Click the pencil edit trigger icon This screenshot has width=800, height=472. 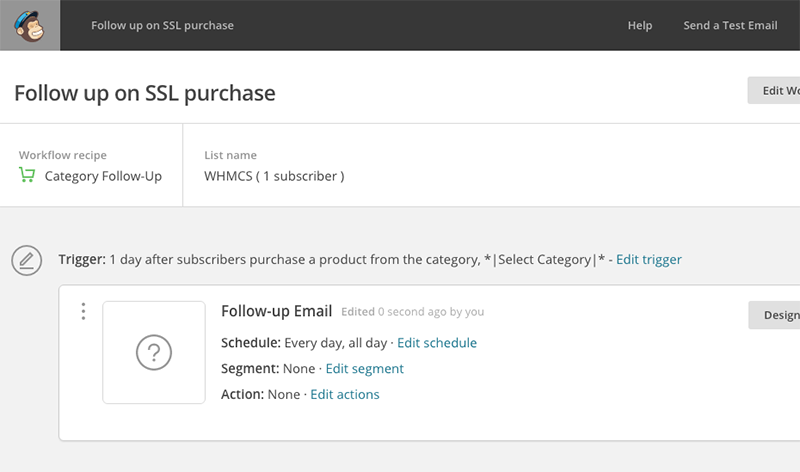coord(27,260)
